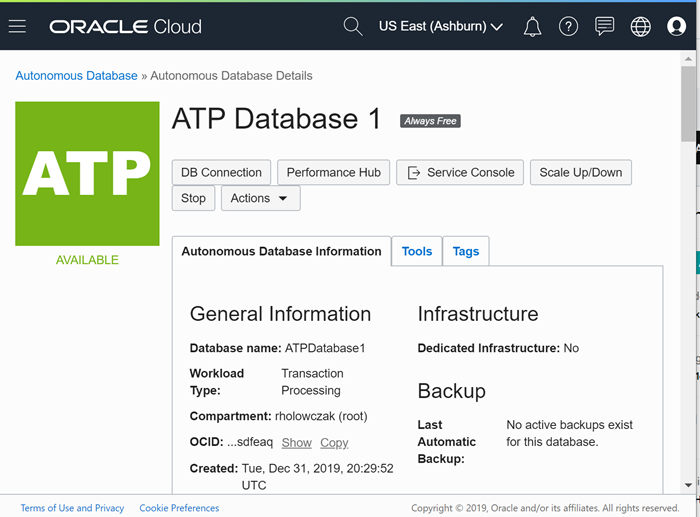Open the help question mark icon
This screenshot has height=517, width=700.
568,27
